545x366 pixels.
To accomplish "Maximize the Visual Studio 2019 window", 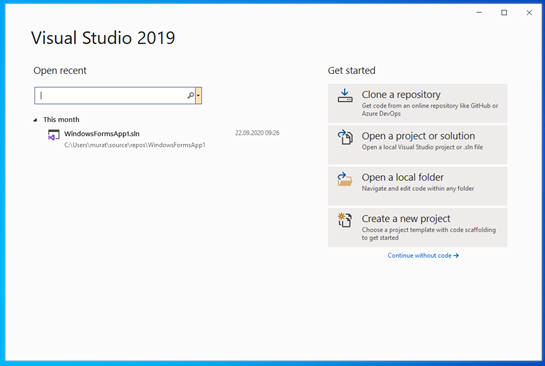I will tap(504, 13).
